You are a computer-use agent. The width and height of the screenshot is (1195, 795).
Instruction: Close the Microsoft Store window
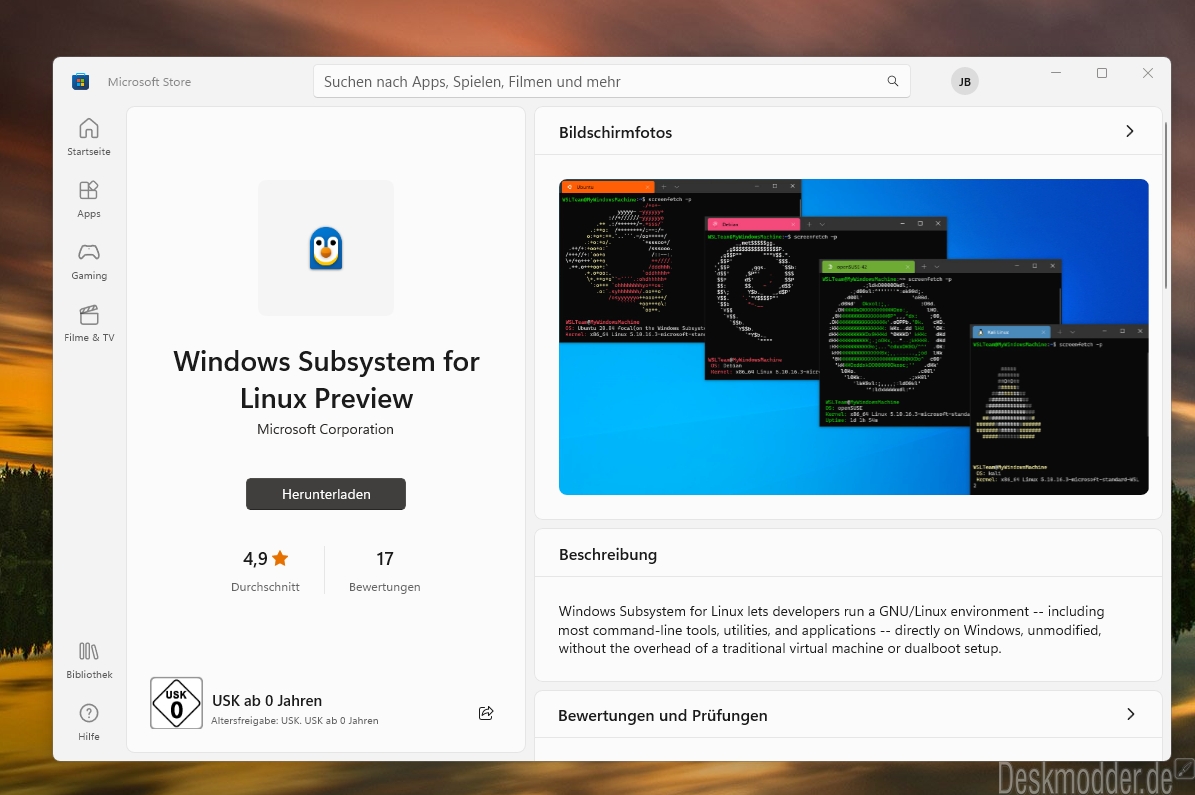[x=1148, y=73]
